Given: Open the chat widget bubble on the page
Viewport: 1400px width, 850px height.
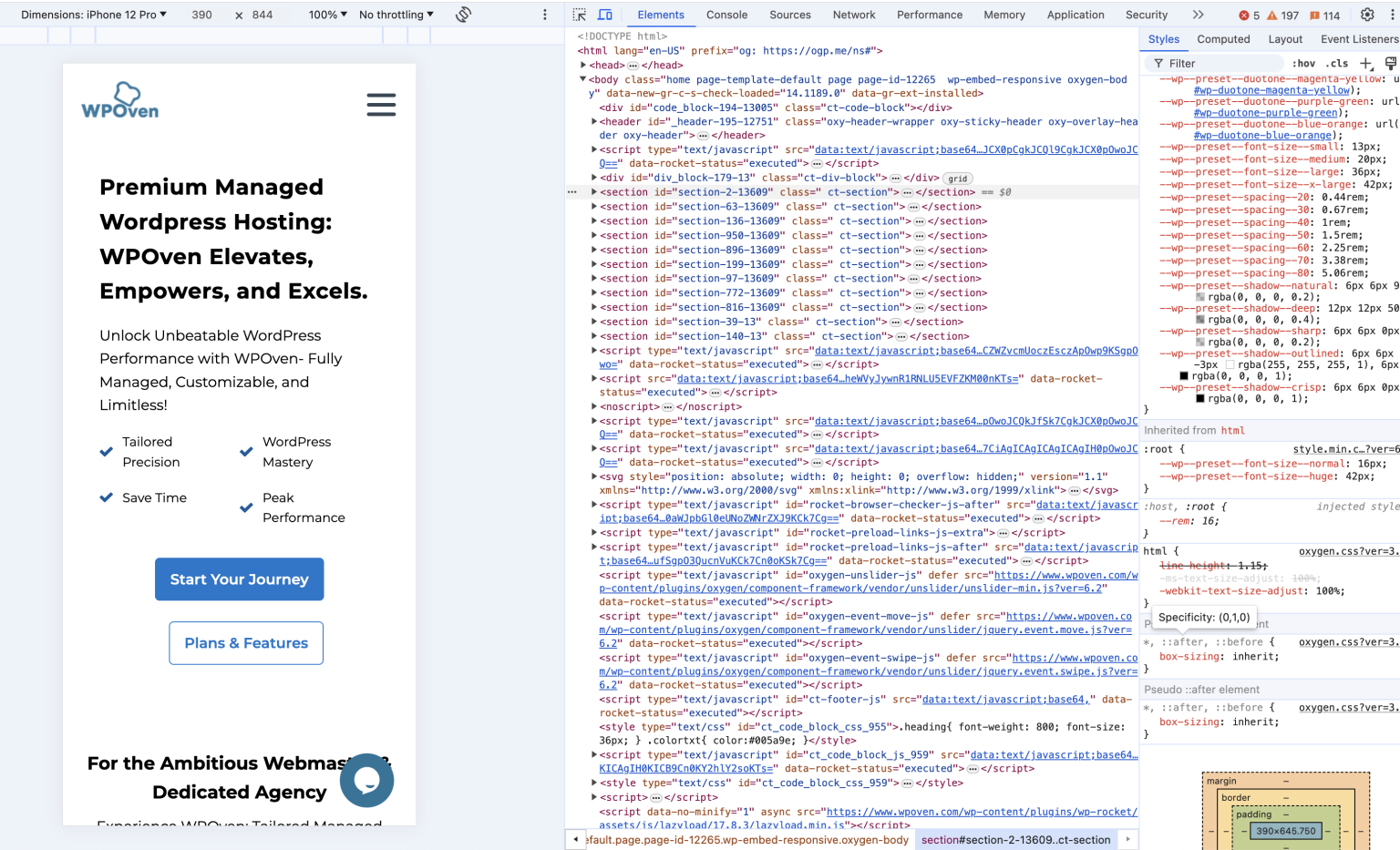Looking at the screenshot, I should [366, 781].
